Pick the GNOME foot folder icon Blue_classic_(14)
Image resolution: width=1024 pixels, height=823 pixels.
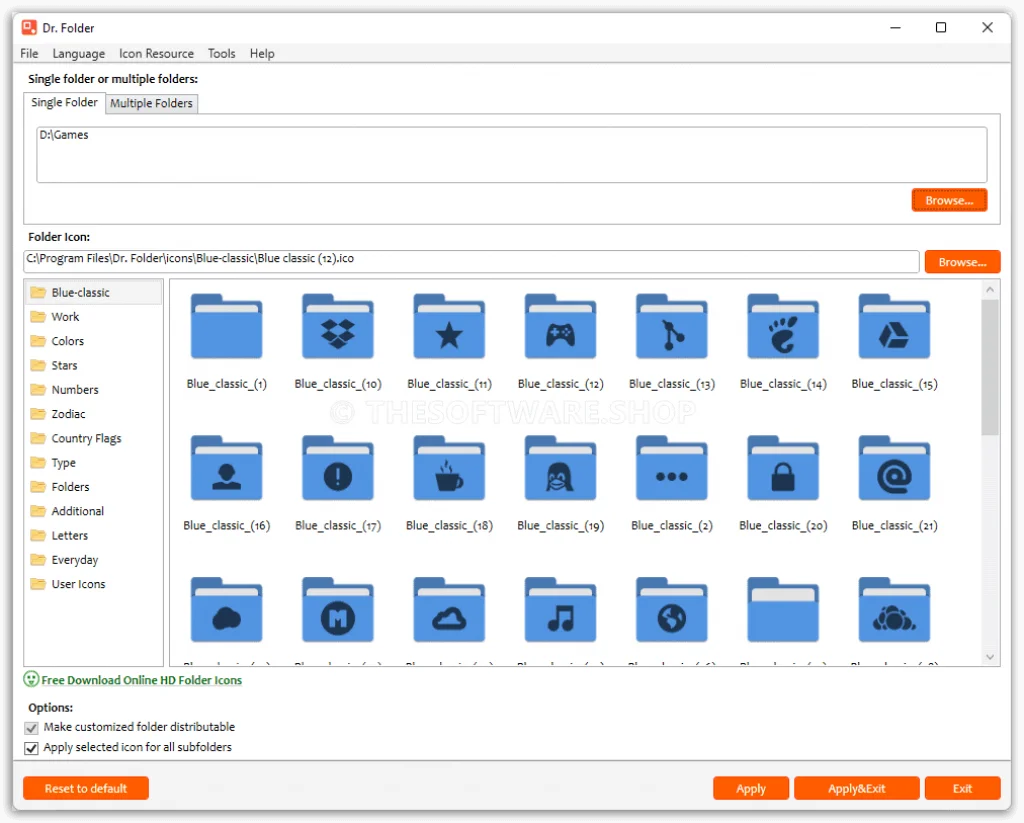click(783, 326)
